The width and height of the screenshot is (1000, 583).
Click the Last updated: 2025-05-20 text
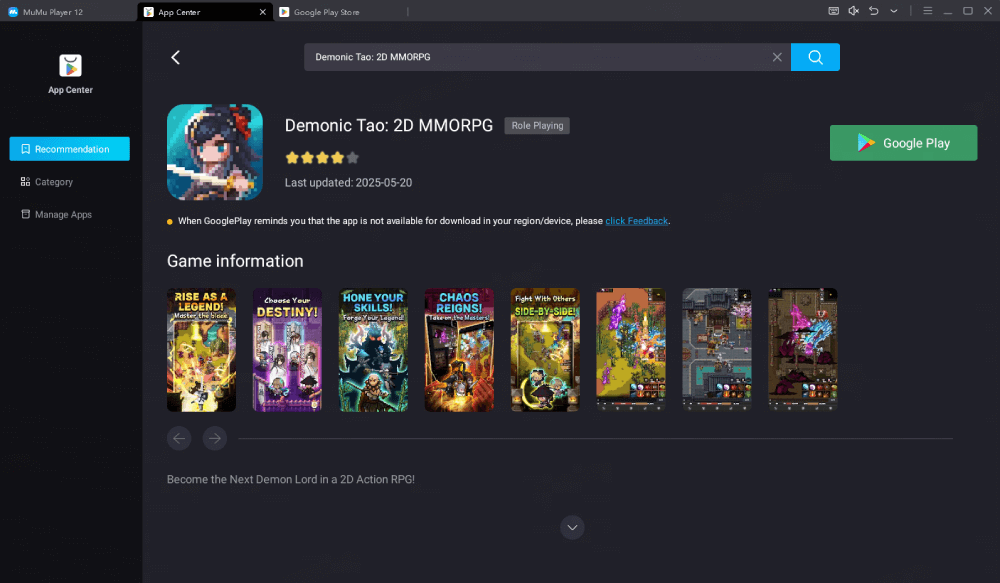(x=348, y=182)
